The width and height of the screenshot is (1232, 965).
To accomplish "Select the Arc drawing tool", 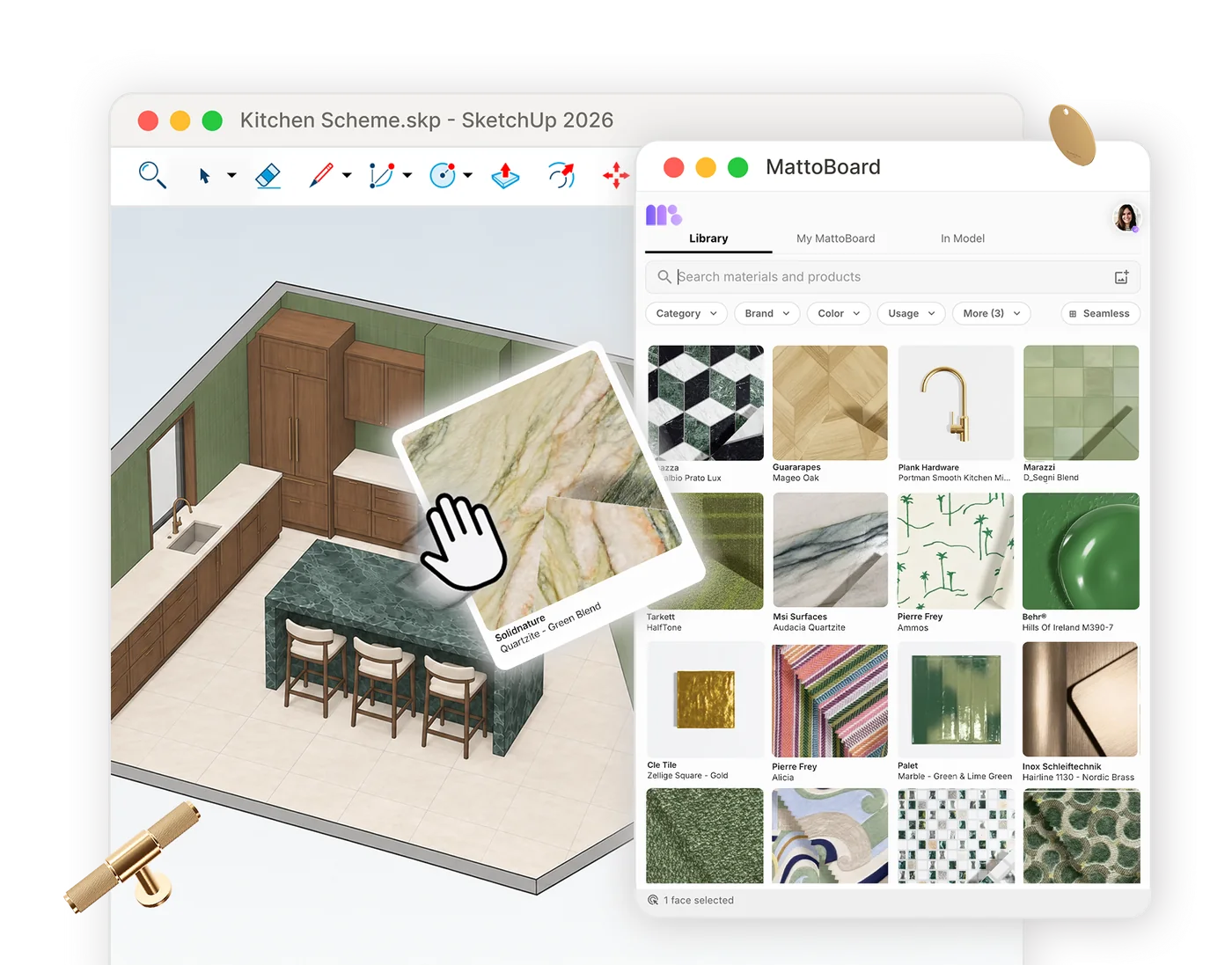I will click(381, 175).
